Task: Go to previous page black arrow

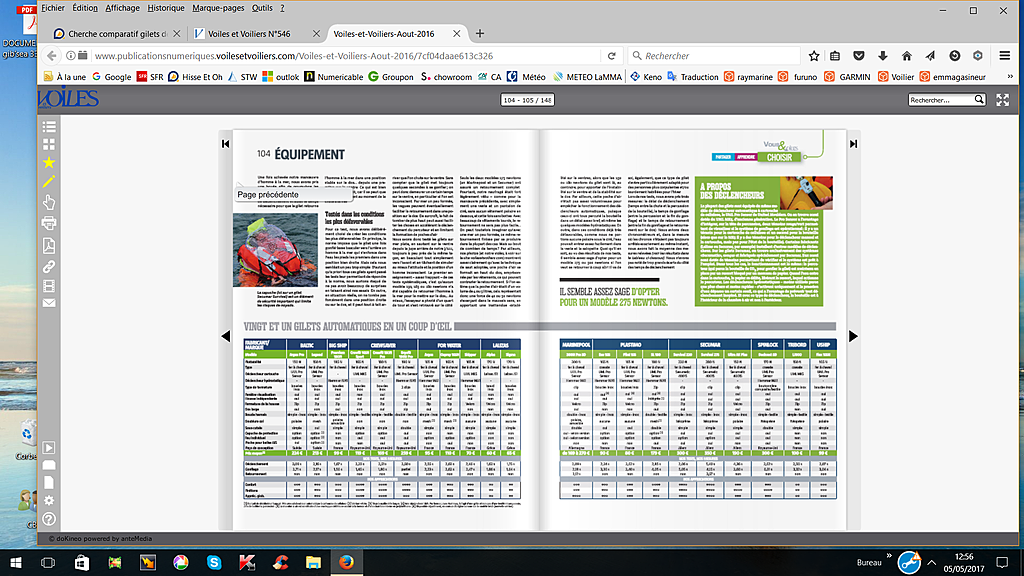Action: [225, 336]
